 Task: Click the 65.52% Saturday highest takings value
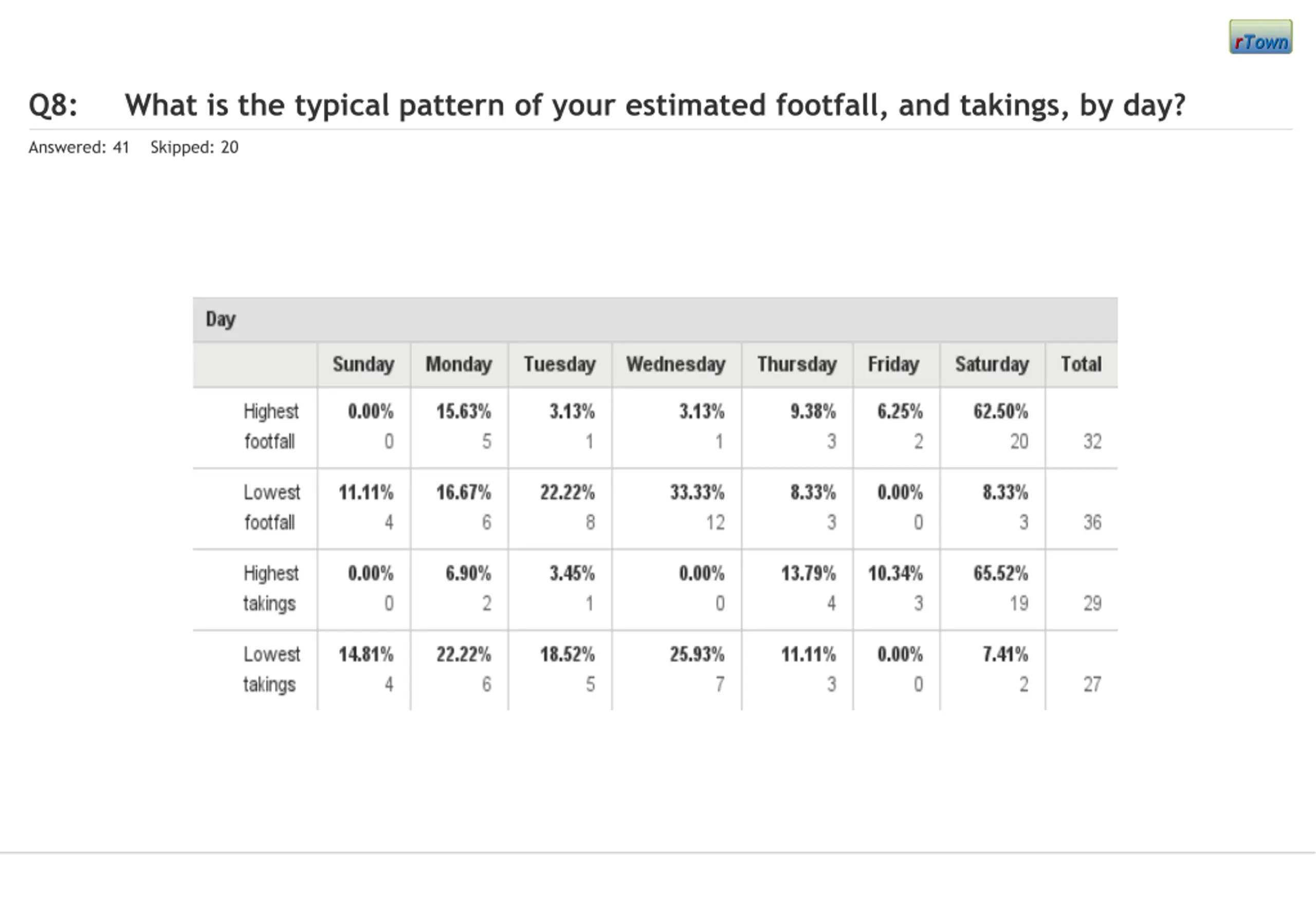pos(1000,574)
